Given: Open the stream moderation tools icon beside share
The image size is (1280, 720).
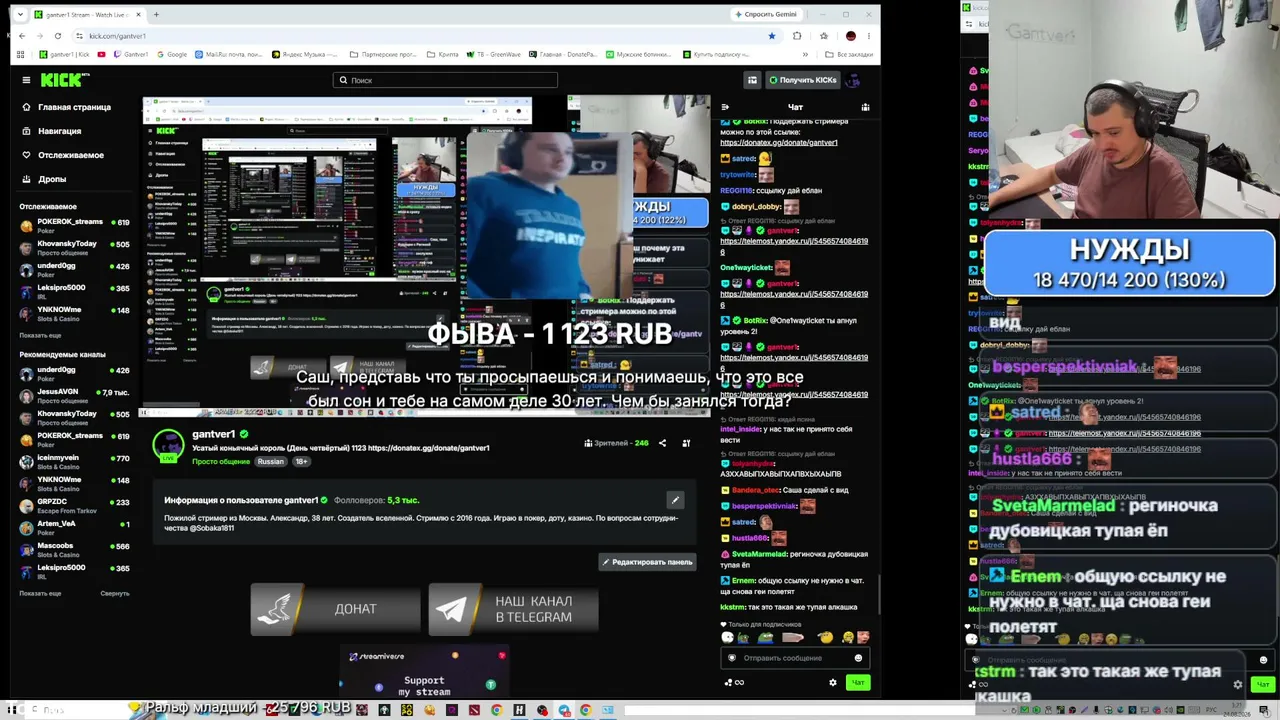Looking at the screenshot, I should click(686, 443).
